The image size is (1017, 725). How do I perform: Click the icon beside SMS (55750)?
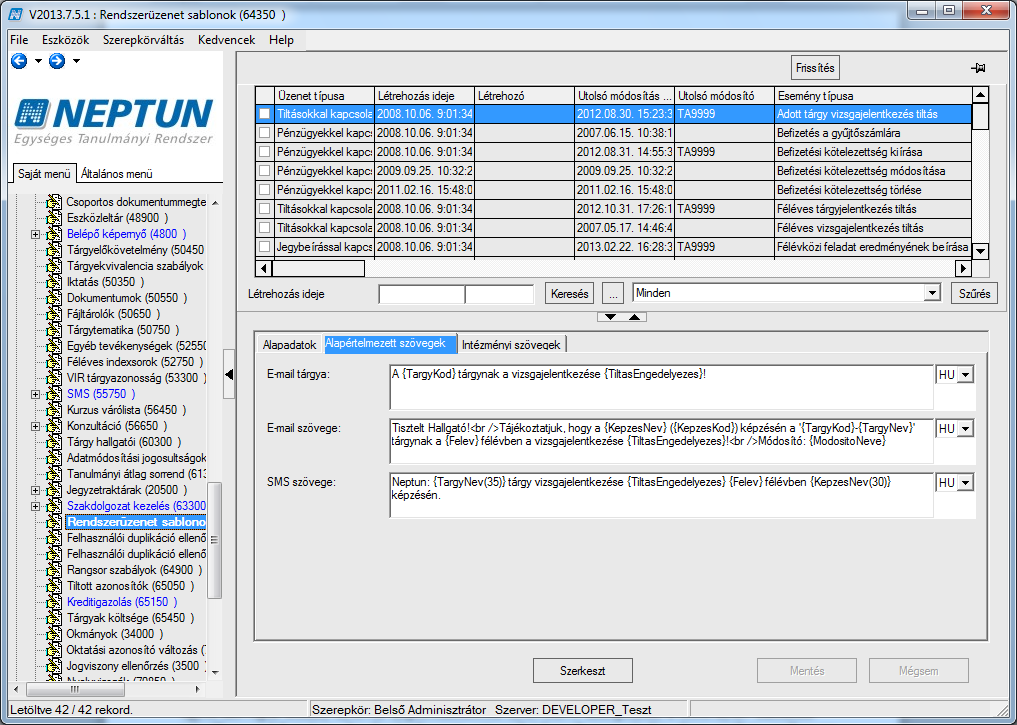point(55,394)
